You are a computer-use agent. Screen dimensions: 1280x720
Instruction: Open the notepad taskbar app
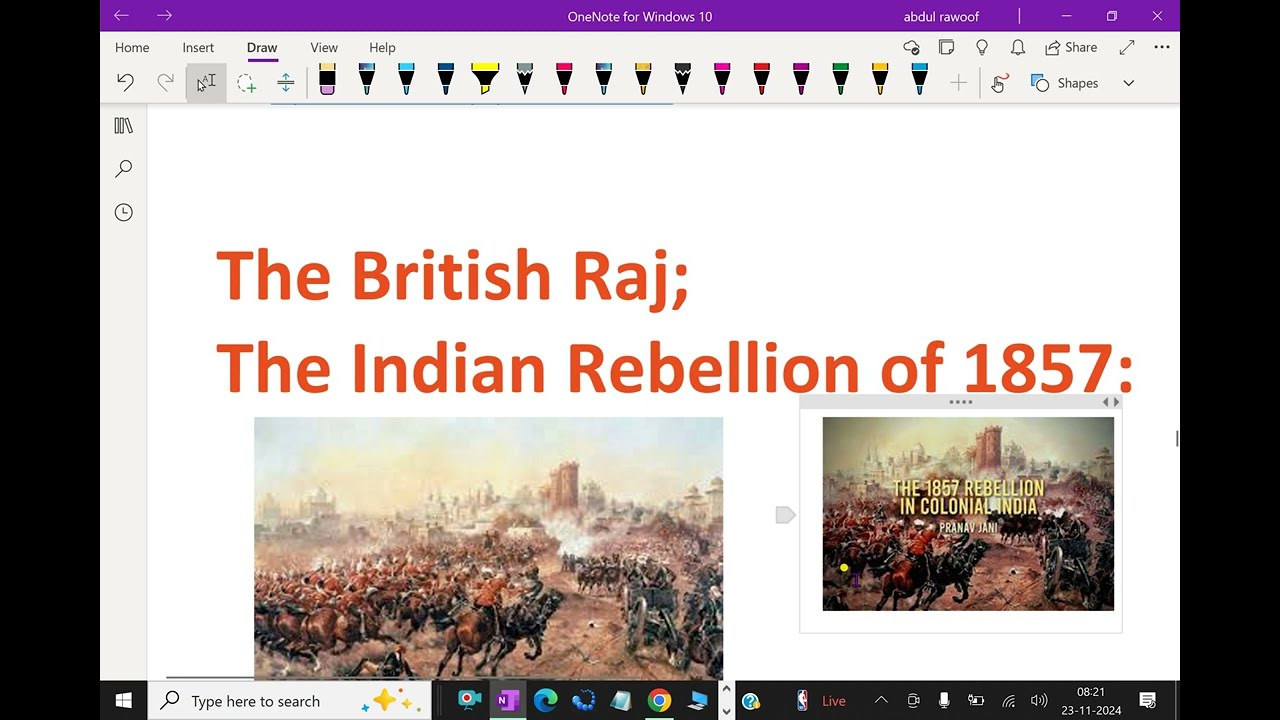621,701
